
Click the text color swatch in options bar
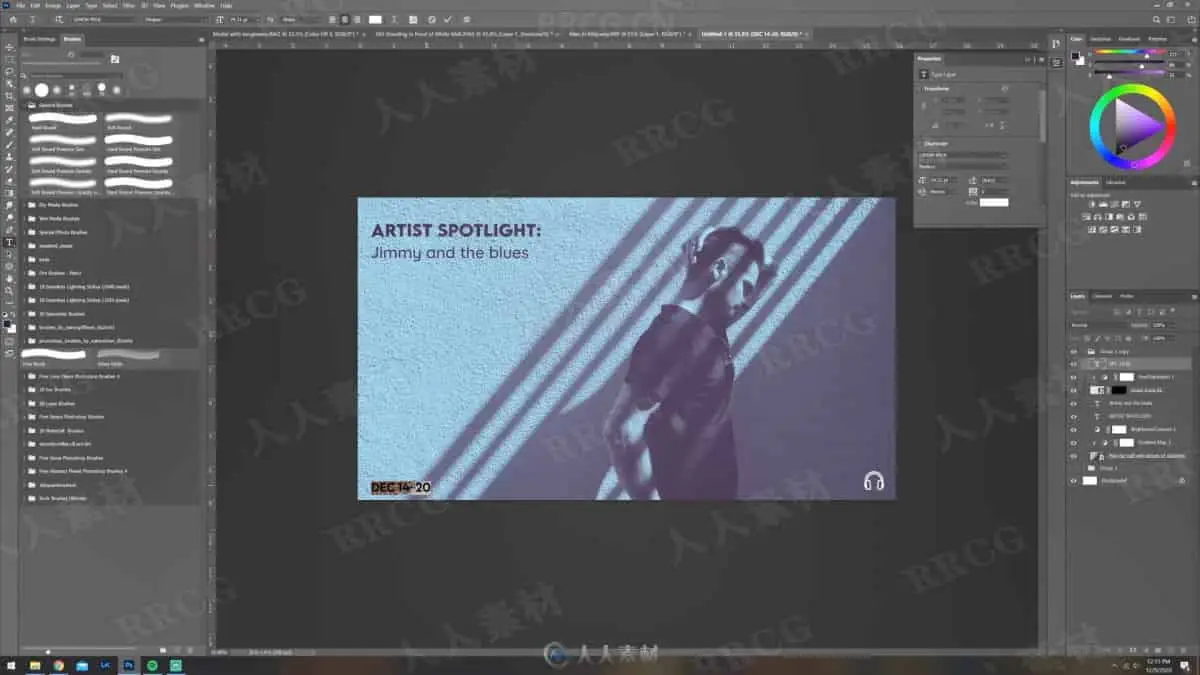pyautogui.click(x=375, y=19)
